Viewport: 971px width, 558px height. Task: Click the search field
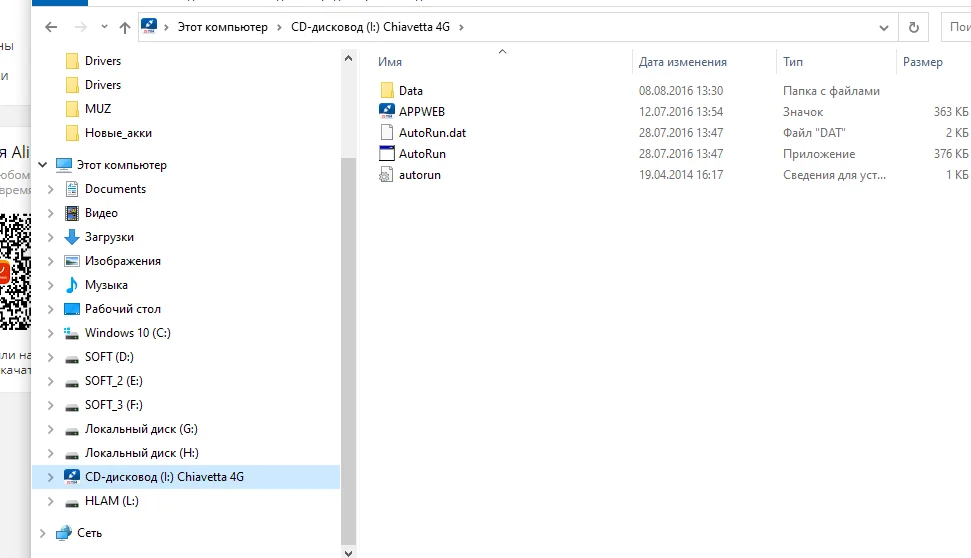tap(956, 27)
